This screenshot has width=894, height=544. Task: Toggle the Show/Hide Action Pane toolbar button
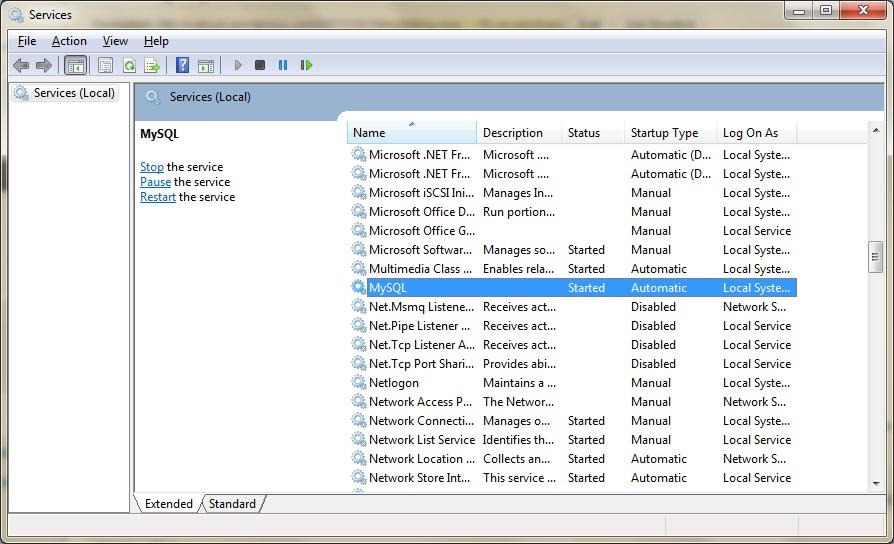point(206,65)
